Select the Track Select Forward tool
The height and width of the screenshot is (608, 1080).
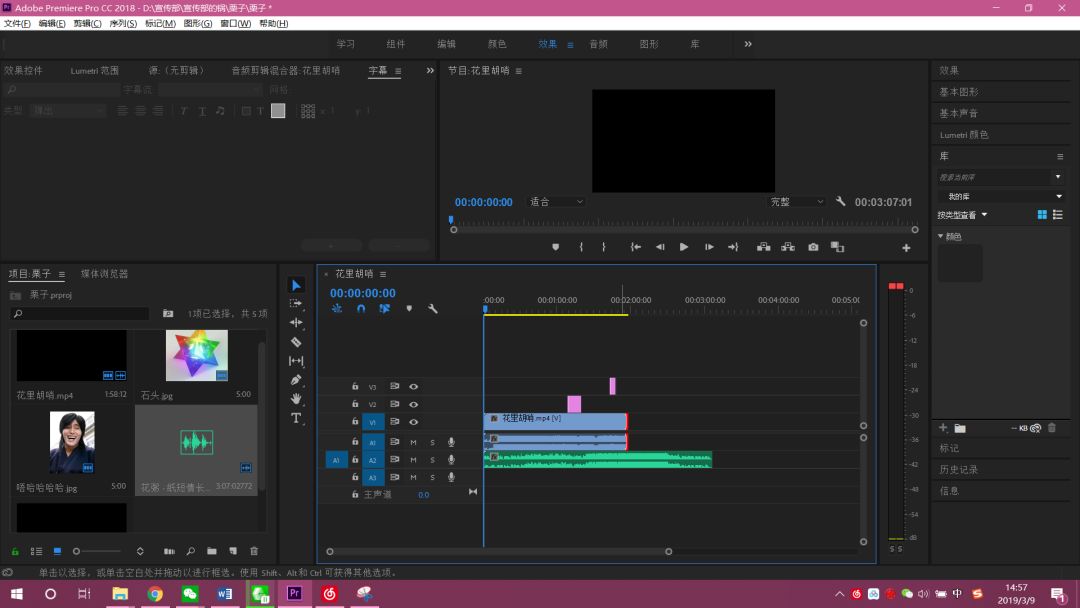click(x=296, y=304)
